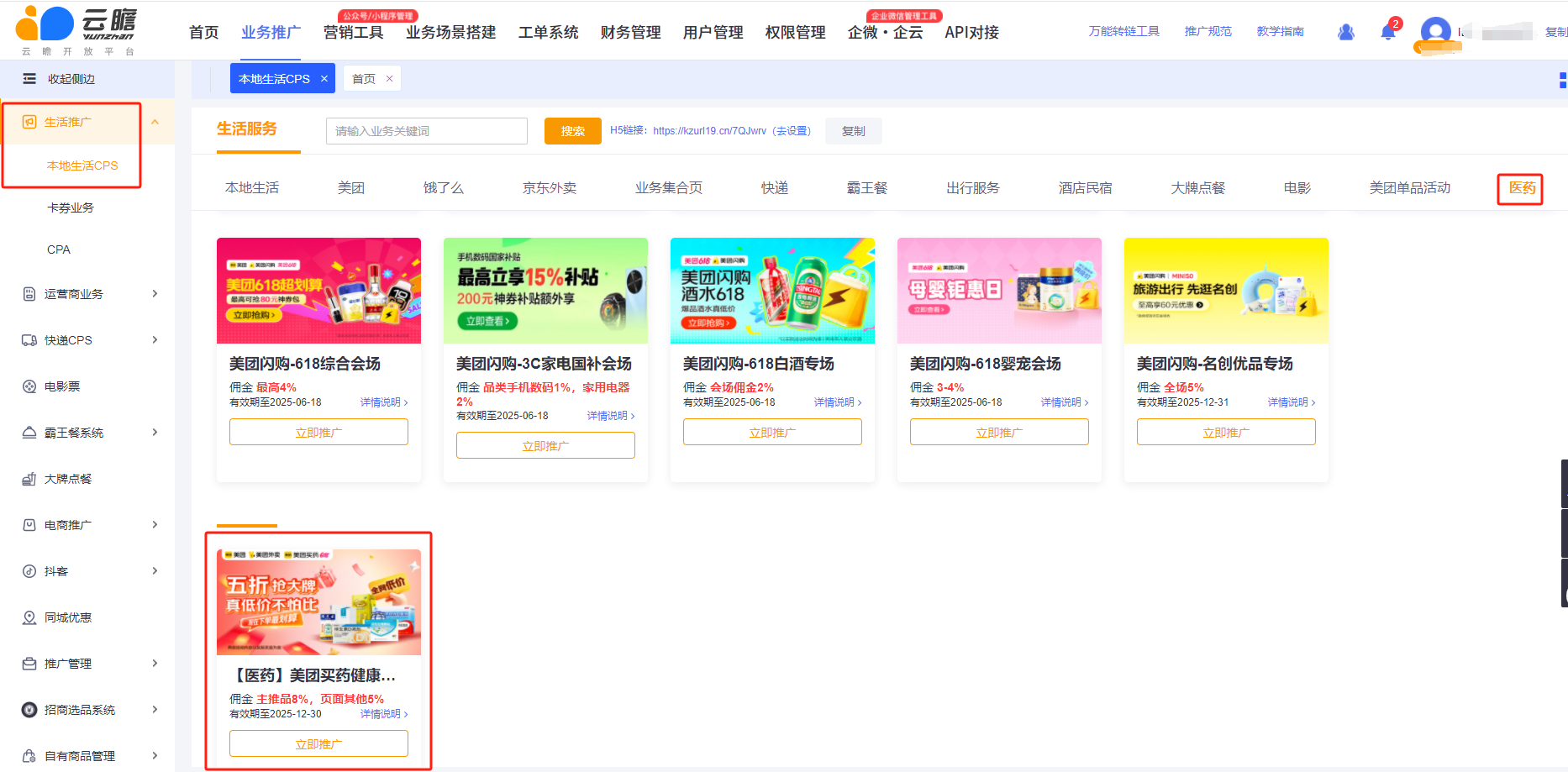Image resolution: width=1568 pixels, height=772 pixels.
Task: Click the 电影票 film icon
Action: pyautogui.click(x=29, y=386)
